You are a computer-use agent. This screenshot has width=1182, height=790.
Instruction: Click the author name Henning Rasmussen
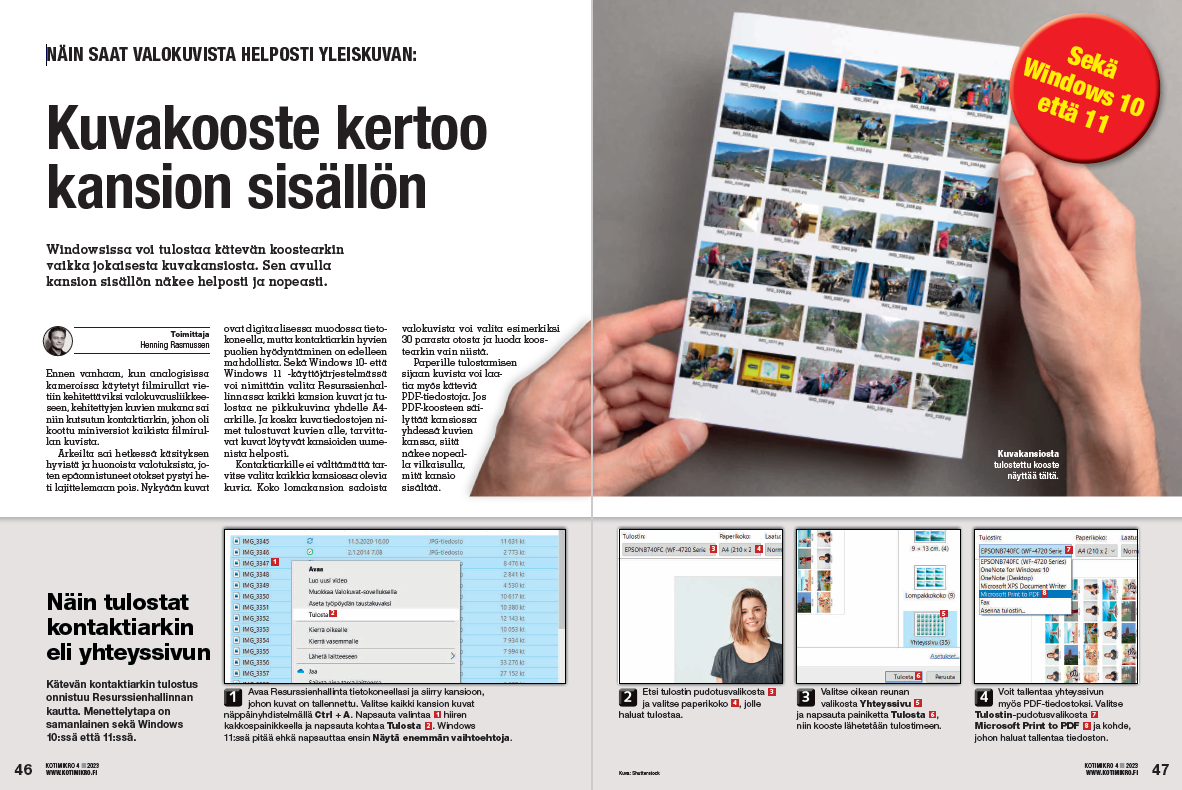(175, 345)
